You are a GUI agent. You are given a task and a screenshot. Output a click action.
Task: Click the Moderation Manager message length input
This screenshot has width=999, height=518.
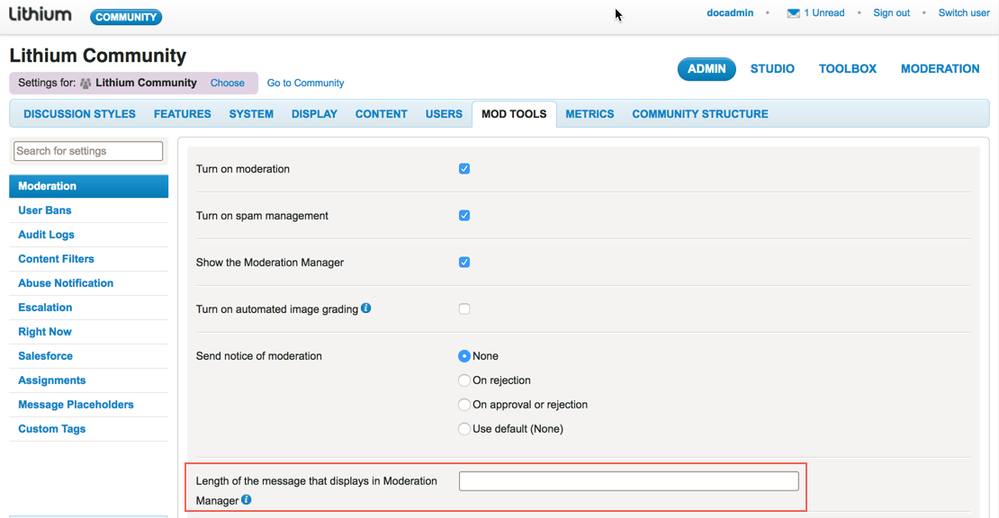629,481
